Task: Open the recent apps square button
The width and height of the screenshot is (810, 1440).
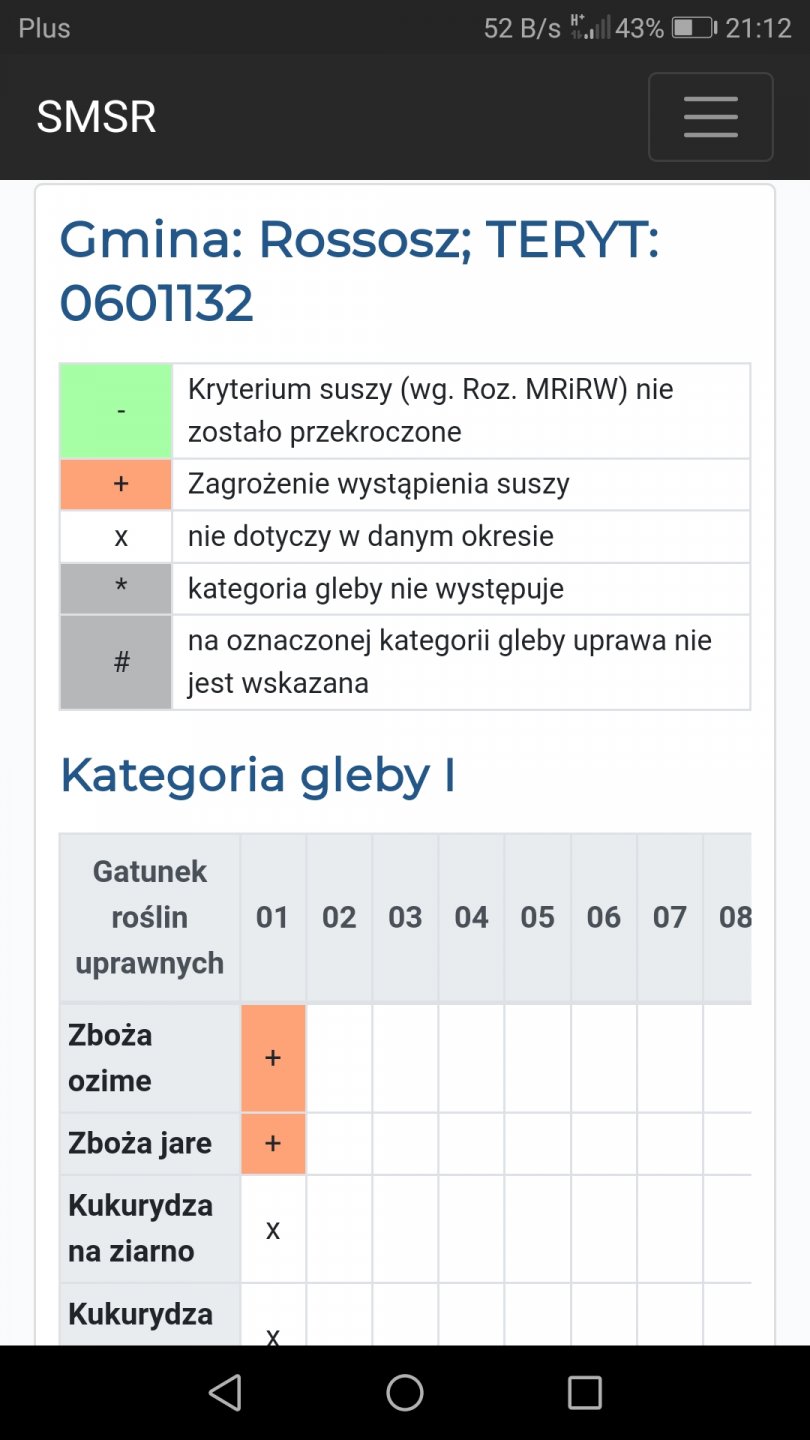Action: (x=584, y=1392)
